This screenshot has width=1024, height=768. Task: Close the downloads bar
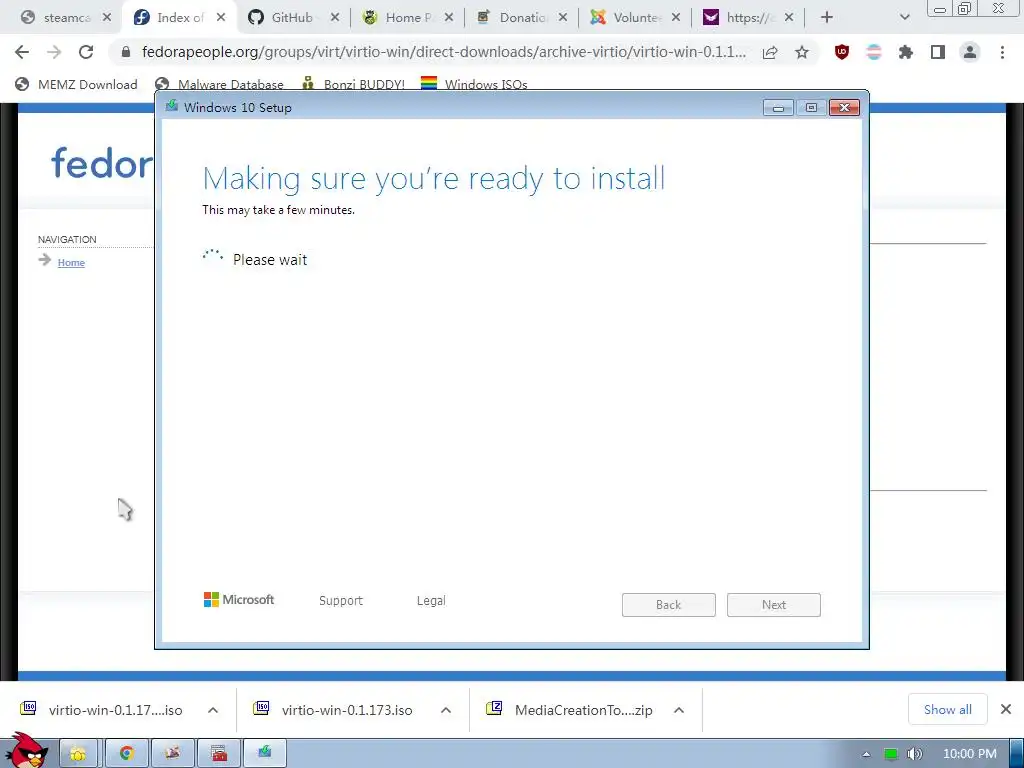pos(1006,709)
